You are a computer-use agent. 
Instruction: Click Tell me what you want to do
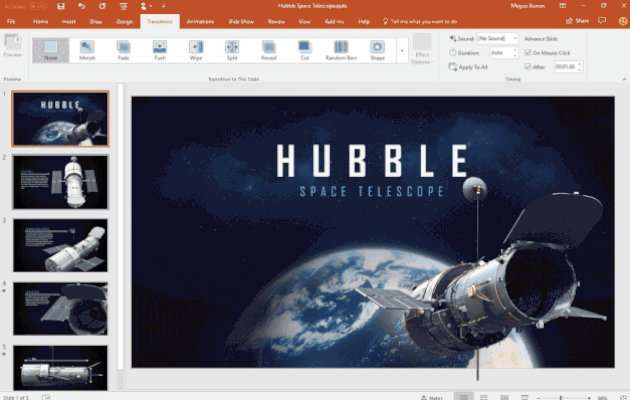[x=420, y=21]
